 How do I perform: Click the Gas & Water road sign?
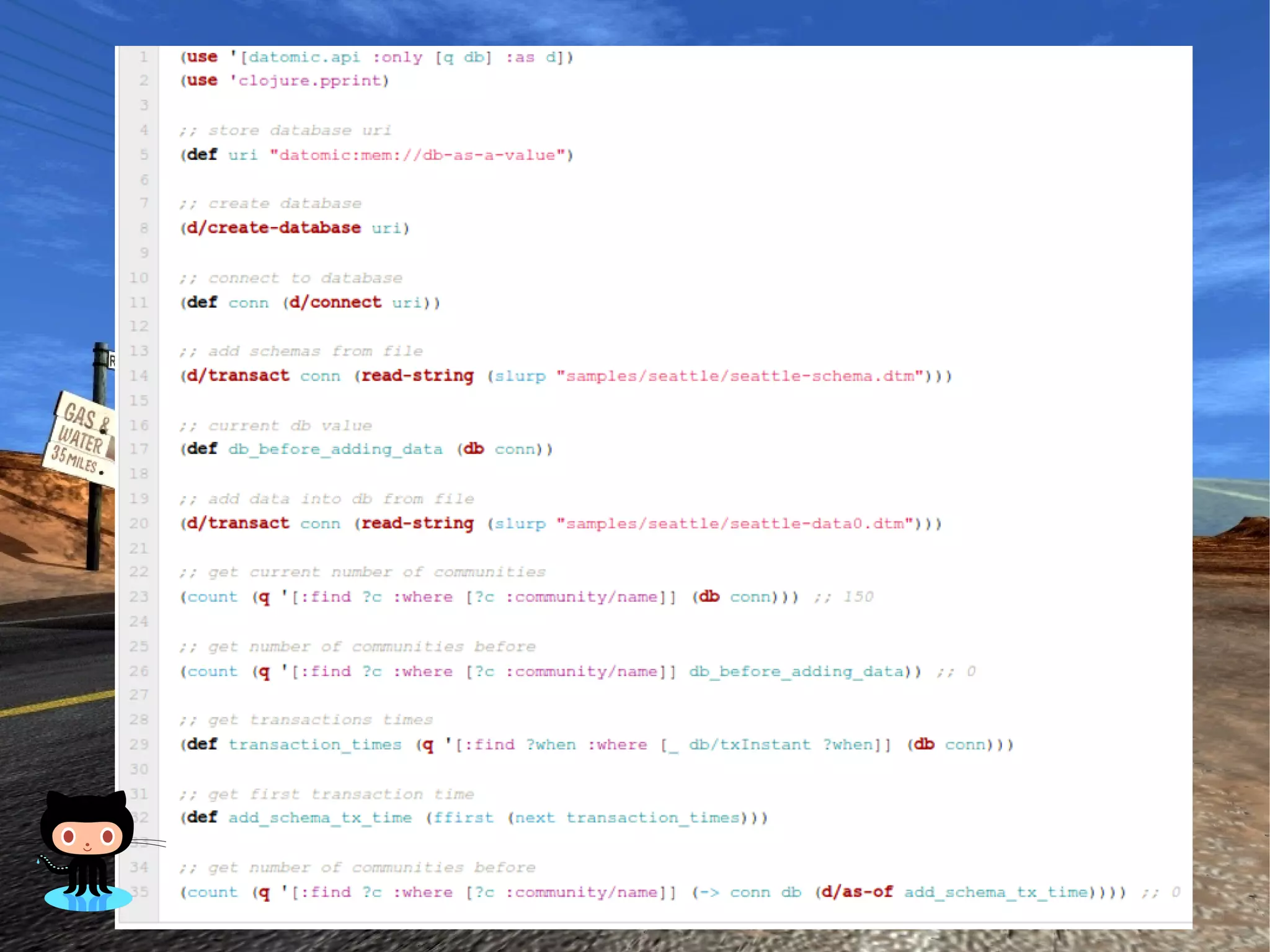[x=79, y=440]
